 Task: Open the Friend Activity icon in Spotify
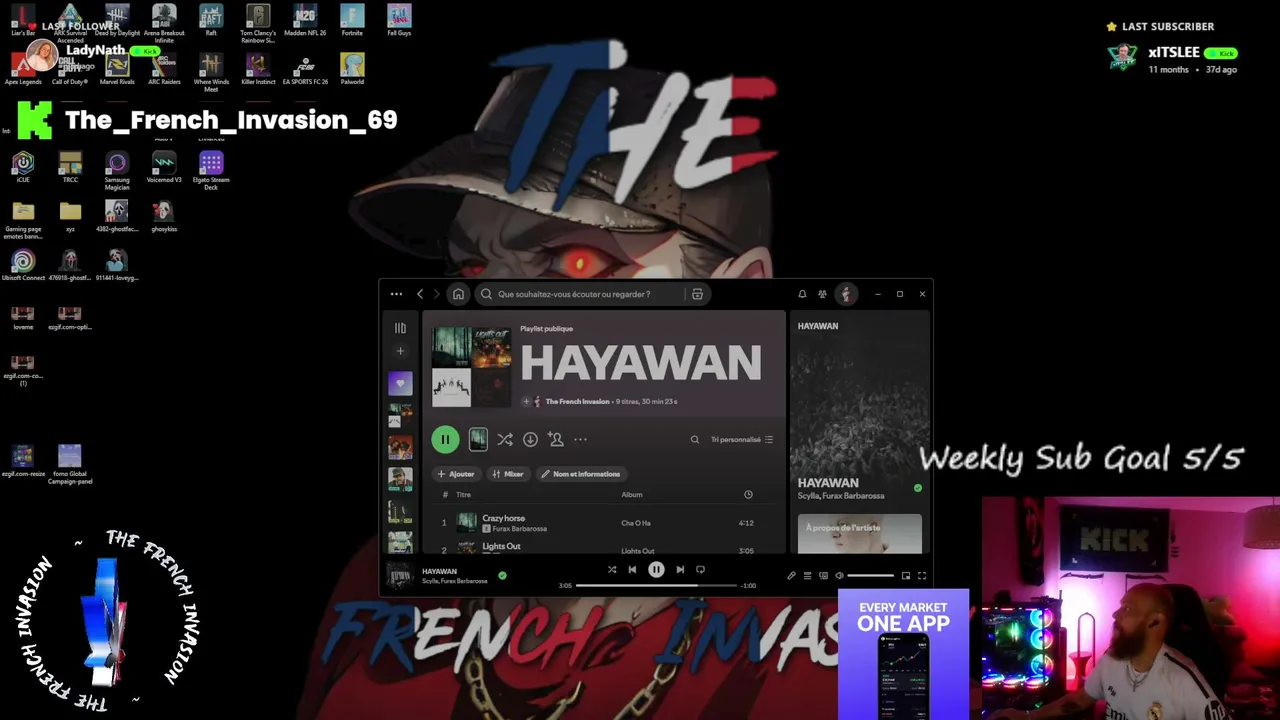coord(822,294)
